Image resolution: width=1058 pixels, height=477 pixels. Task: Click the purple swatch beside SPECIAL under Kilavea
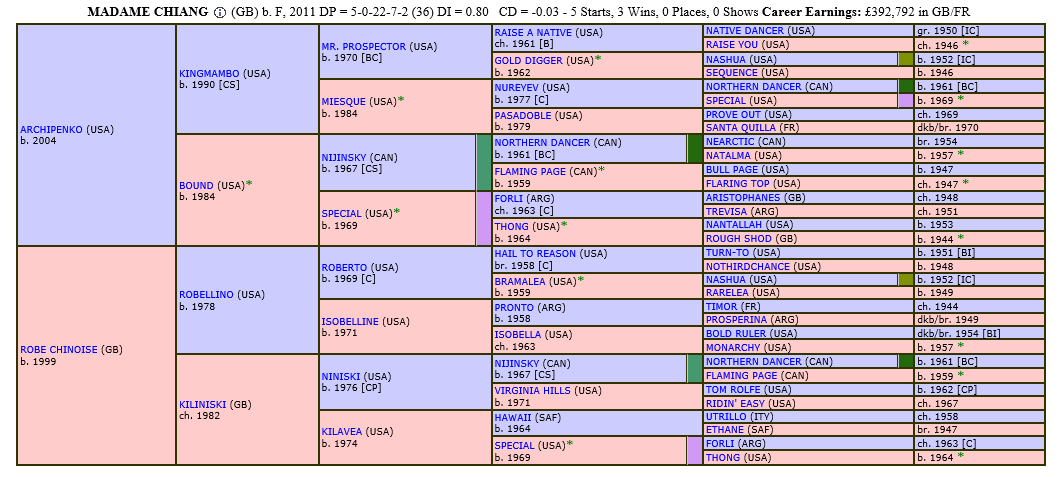[x=694, y=450]
